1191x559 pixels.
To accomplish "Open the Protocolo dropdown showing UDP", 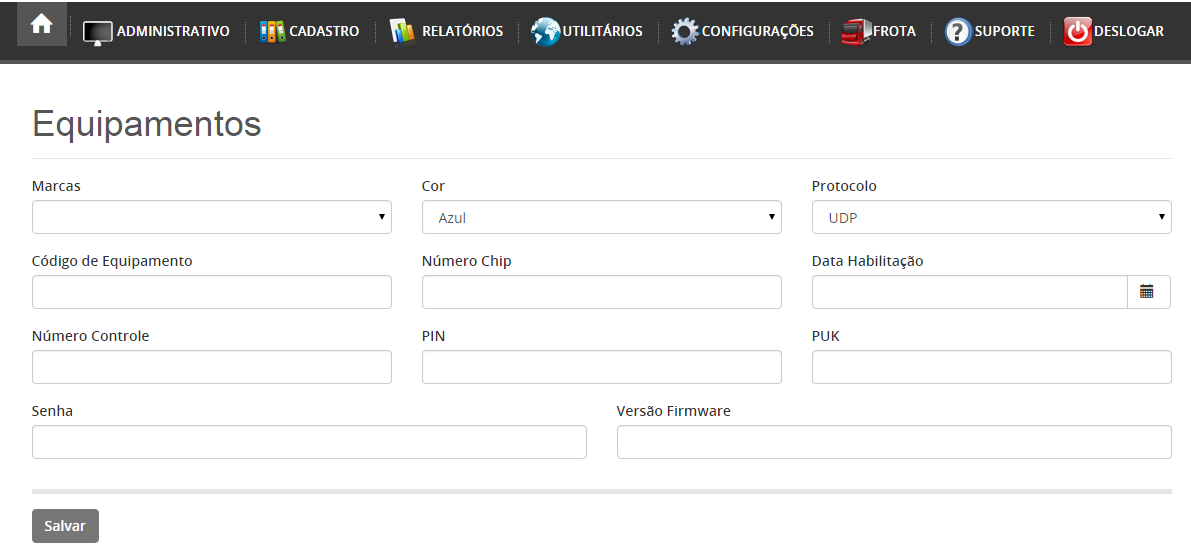I will pyautogui.click(x=991, y=217).
